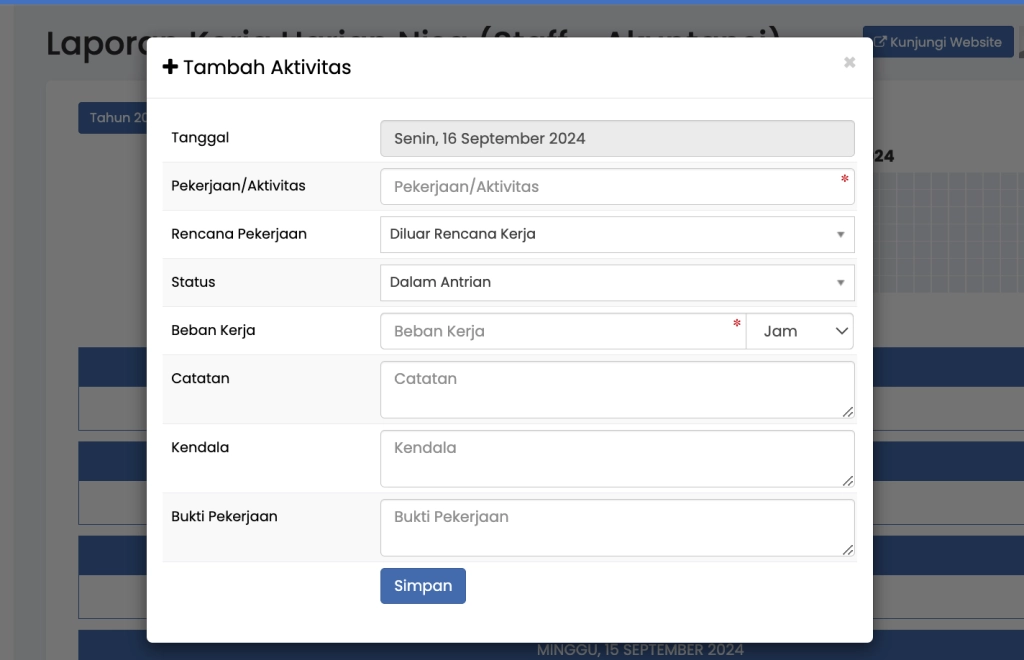This screenshot has width=1024, height=660.
Task: Click the resize handle of the Catatan textarea
Action: (x=849, y=413)
